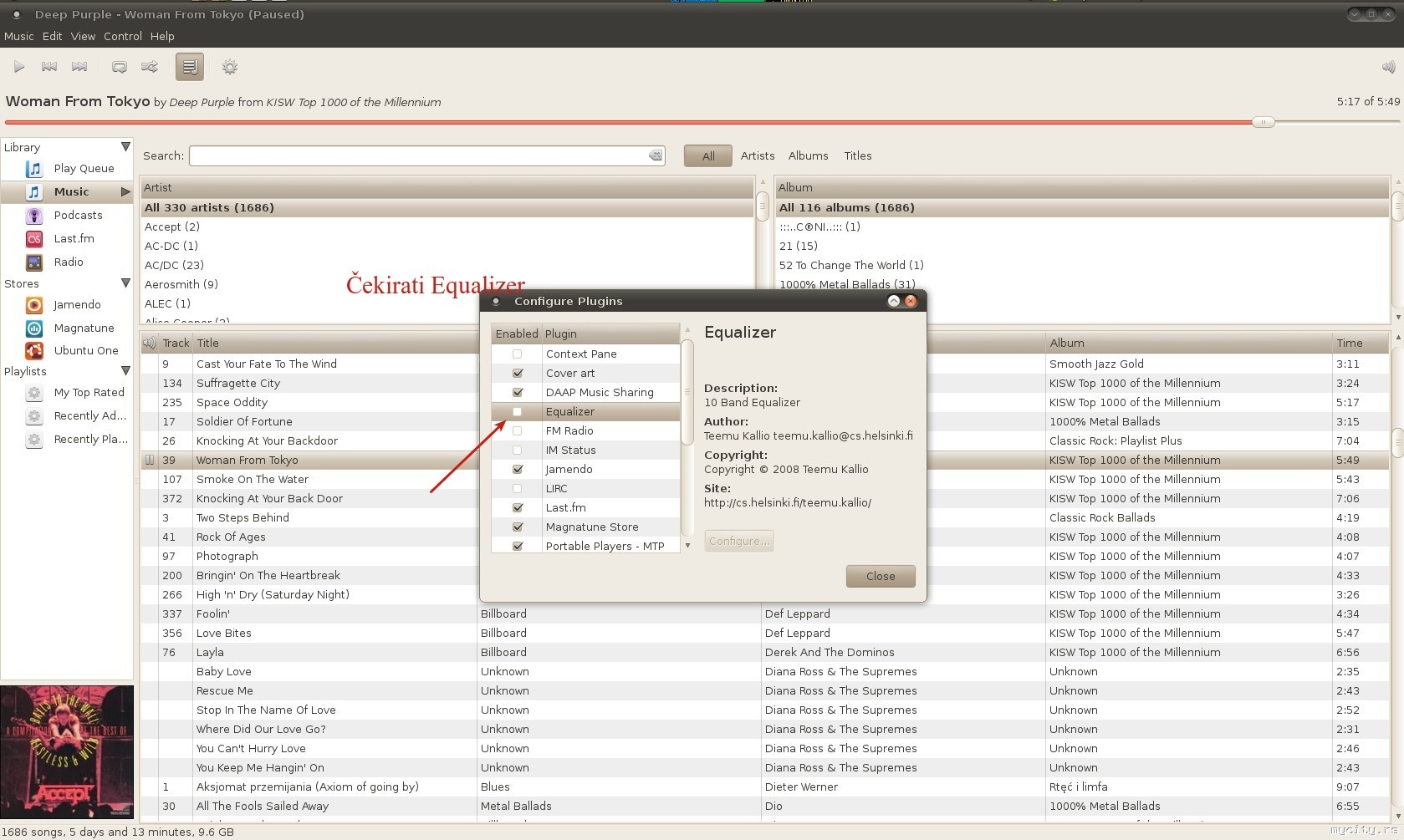Open the Music menu

pyautogui.click(x=18, y=37)
